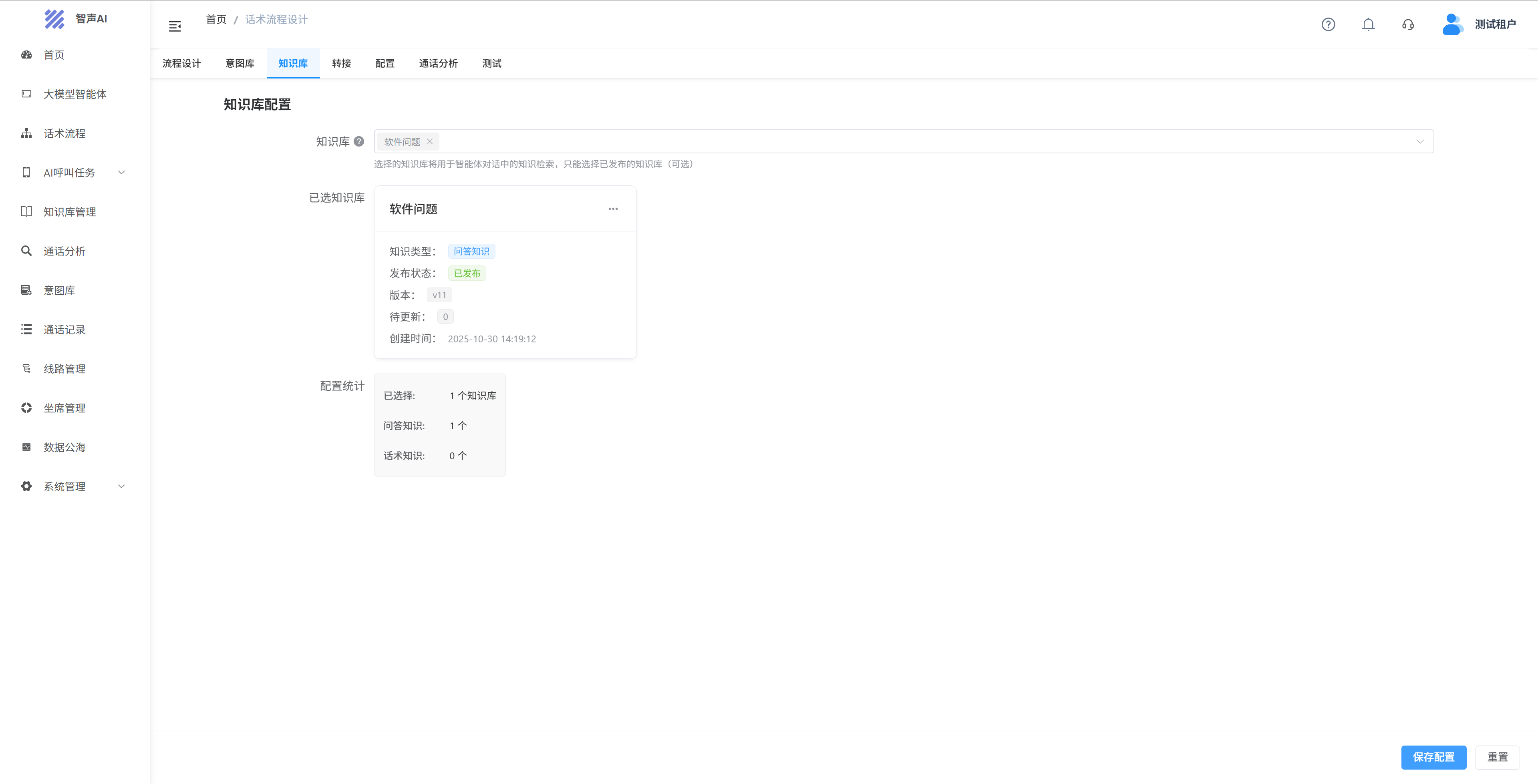Open 知识库管理 in the sidebar
The width and height of the screenshot is (1538, 784).
click(69, 212)
